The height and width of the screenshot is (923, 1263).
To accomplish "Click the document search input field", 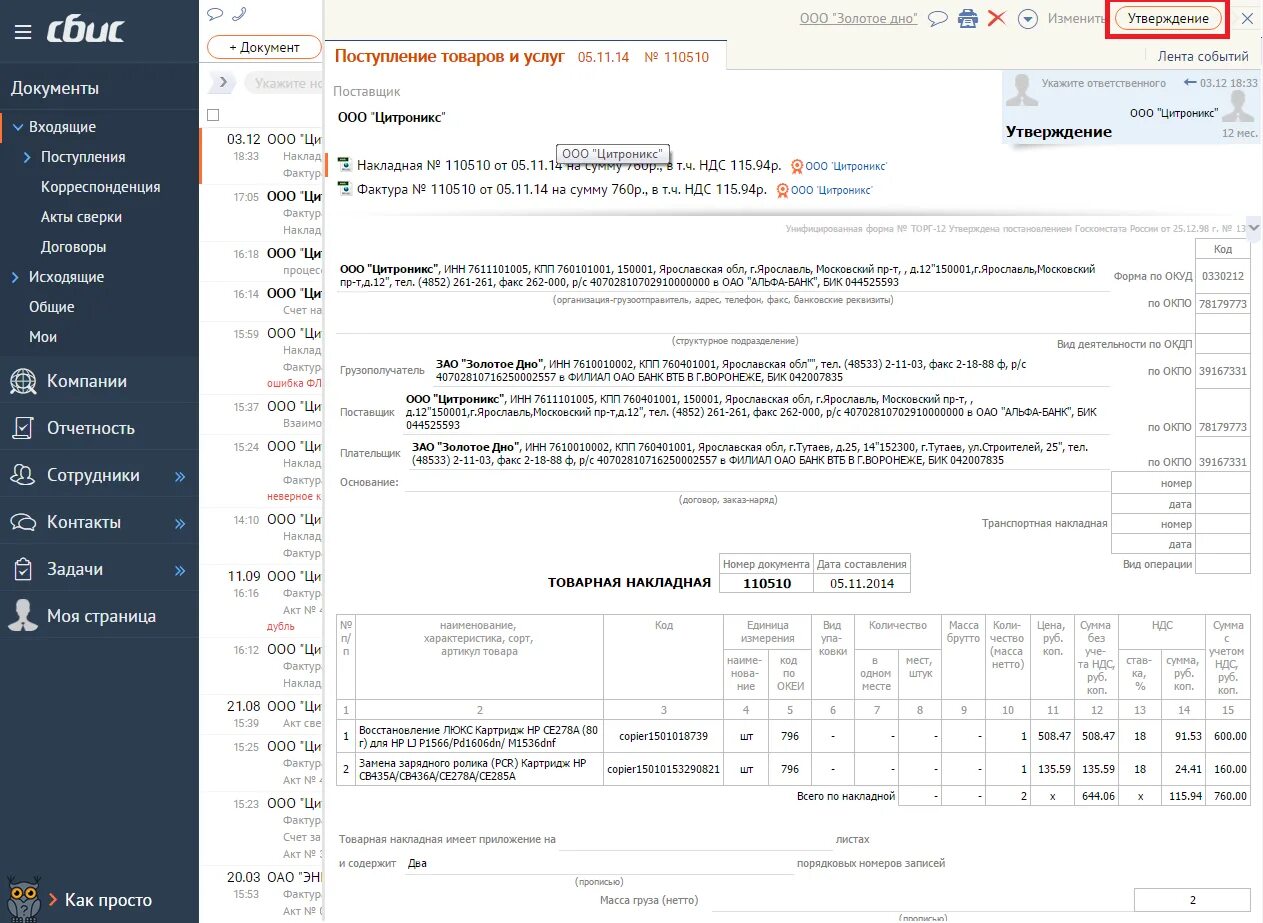I will [284, 83].
